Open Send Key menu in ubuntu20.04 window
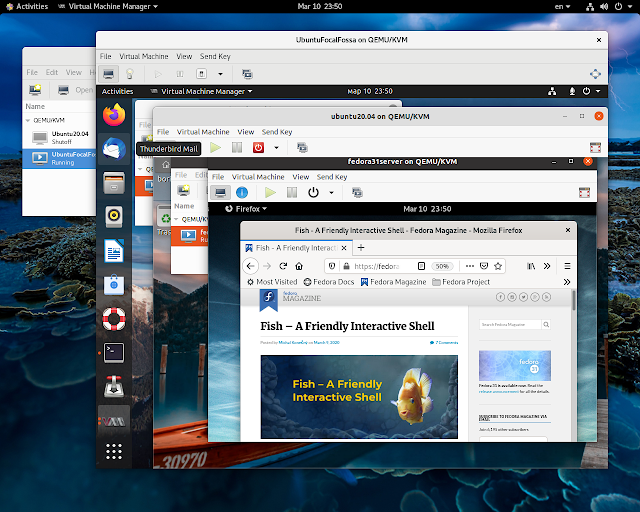Viewport: 640px width, 512px height. [x=277, y=132]
